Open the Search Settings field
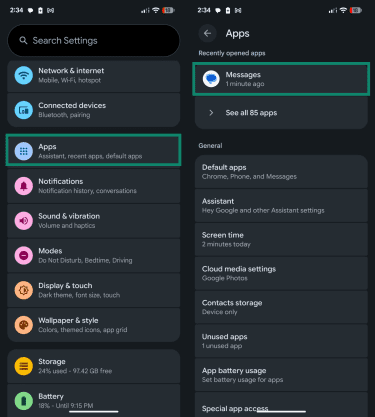 click(94, 41)
